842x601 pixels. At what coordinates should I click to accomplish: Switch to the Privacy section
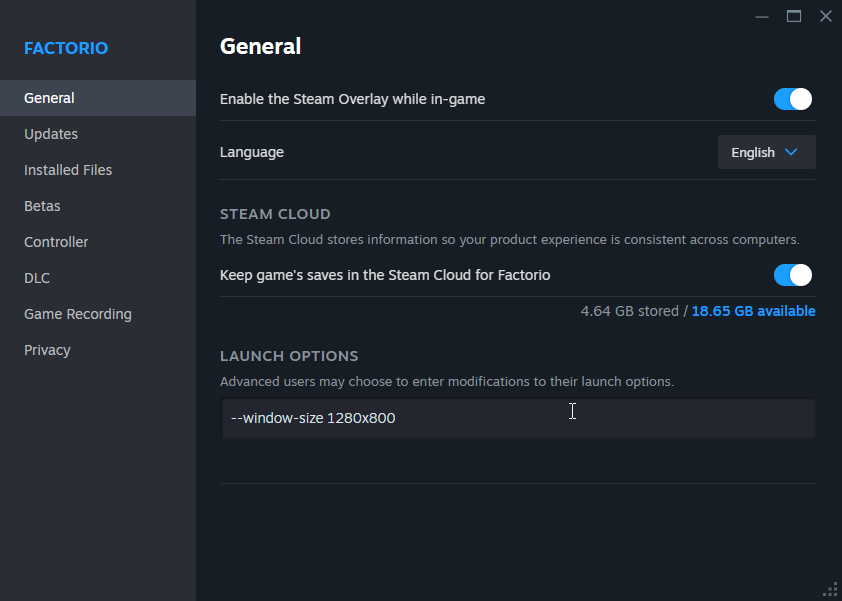tap(47, 350)
